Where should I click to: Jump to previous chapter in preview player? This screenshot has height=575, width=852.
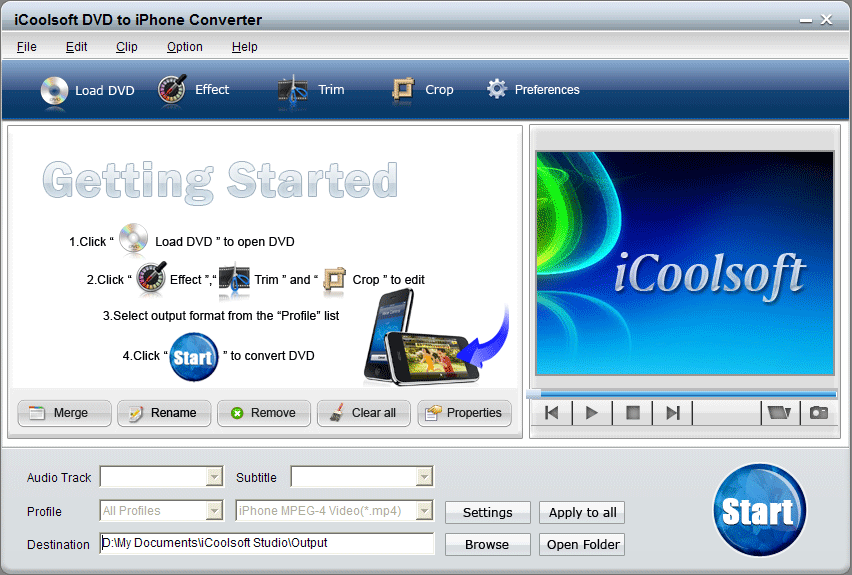click(x=552, y=413)
